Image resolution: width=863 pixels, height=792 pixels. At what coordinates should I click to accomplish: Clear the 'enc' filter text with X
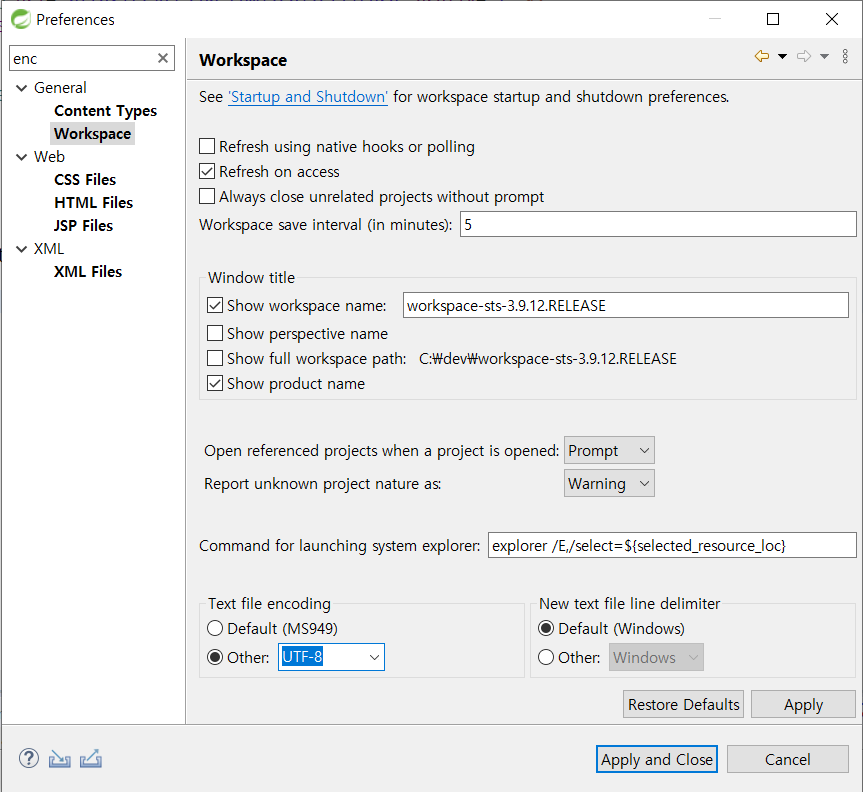(x=162, y=58)
